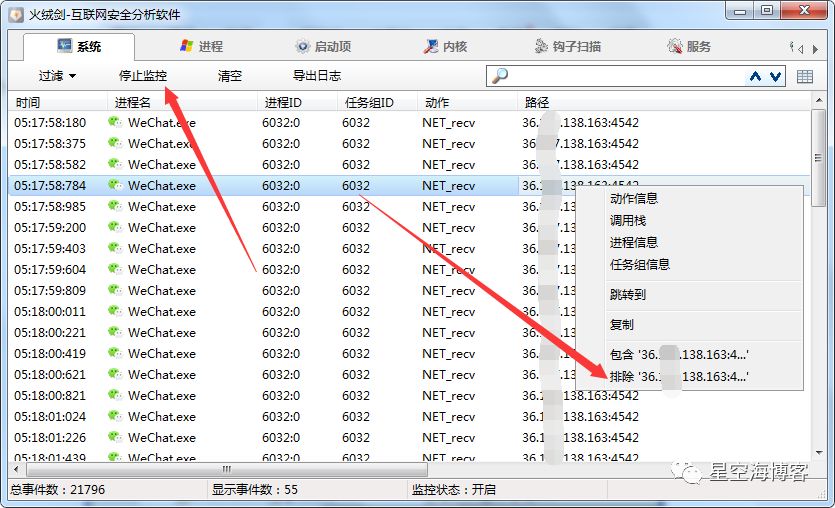
Task: Click WeChat icon in 05:18:01:024 row
Action: (x=115, y=416)
